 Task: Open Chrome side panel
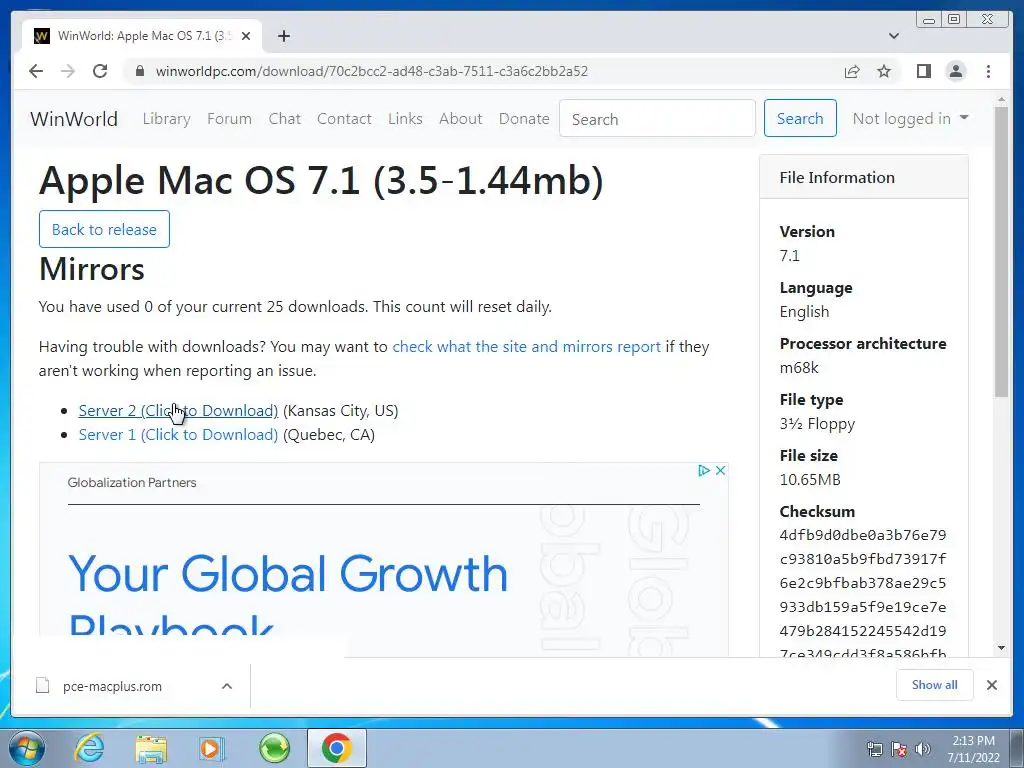point(923,71)
